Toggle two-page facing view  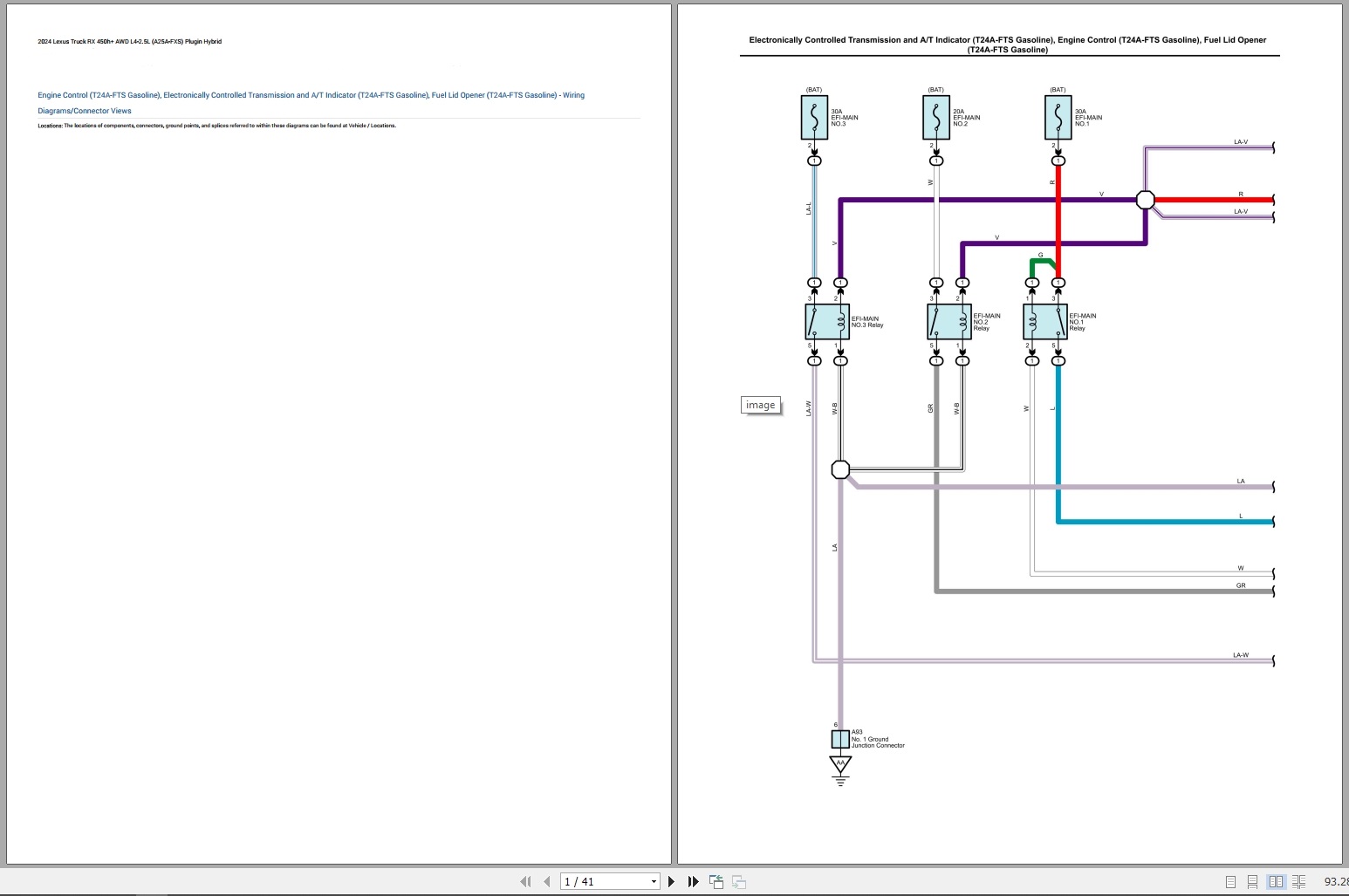tap(1276, 882)
